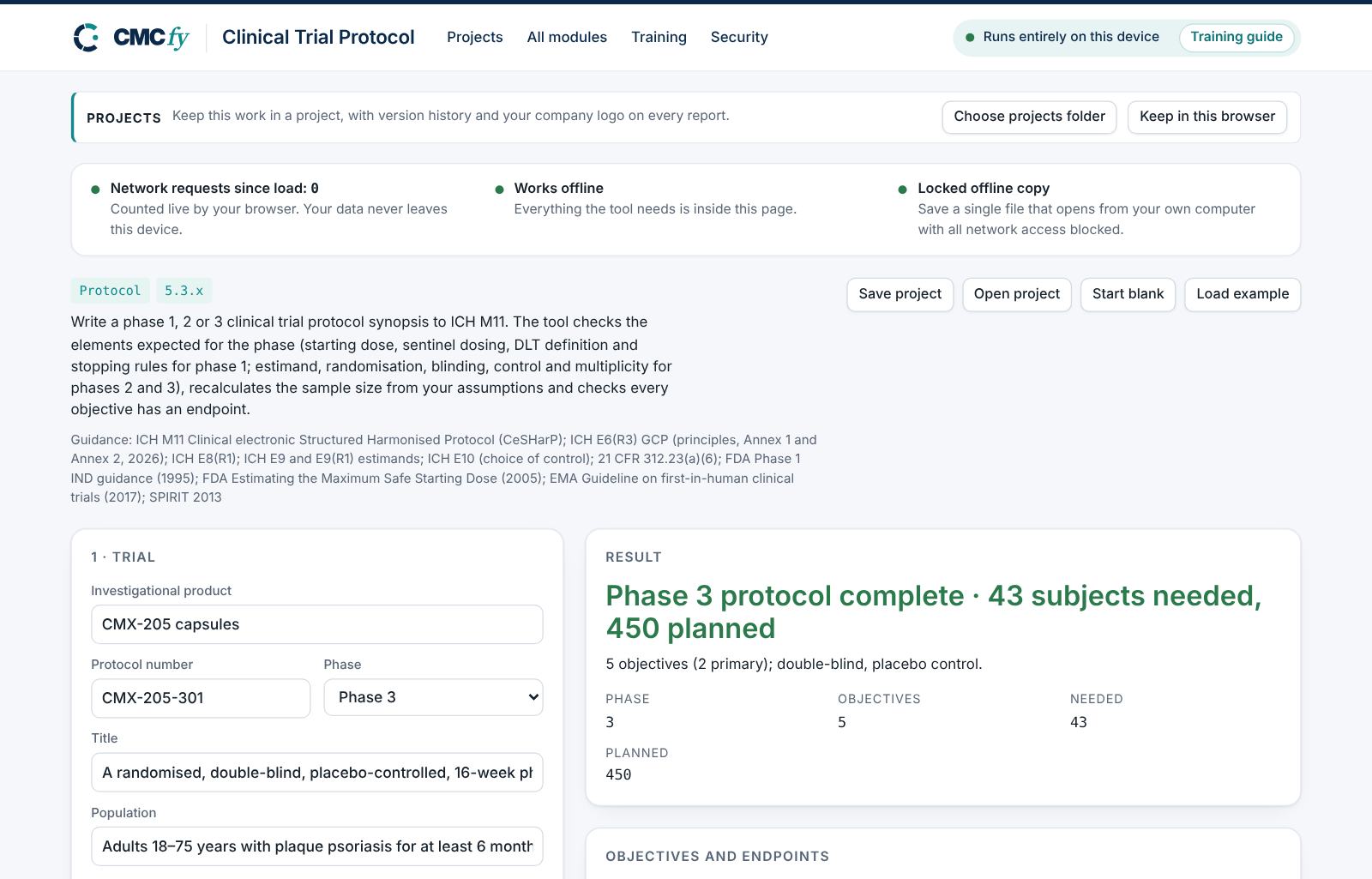Go to All modules

pyautogui.click(x=567, y=37)
